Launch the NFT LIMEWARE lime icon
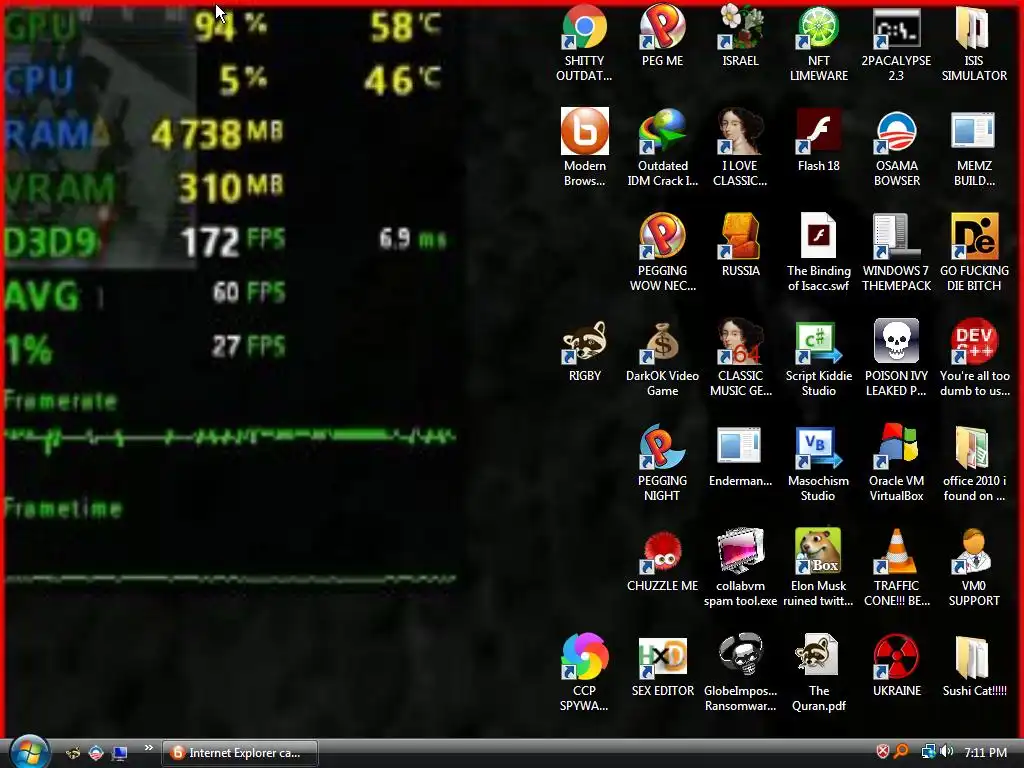Viewport: 1024px width, 768px height. pos(818,27)
